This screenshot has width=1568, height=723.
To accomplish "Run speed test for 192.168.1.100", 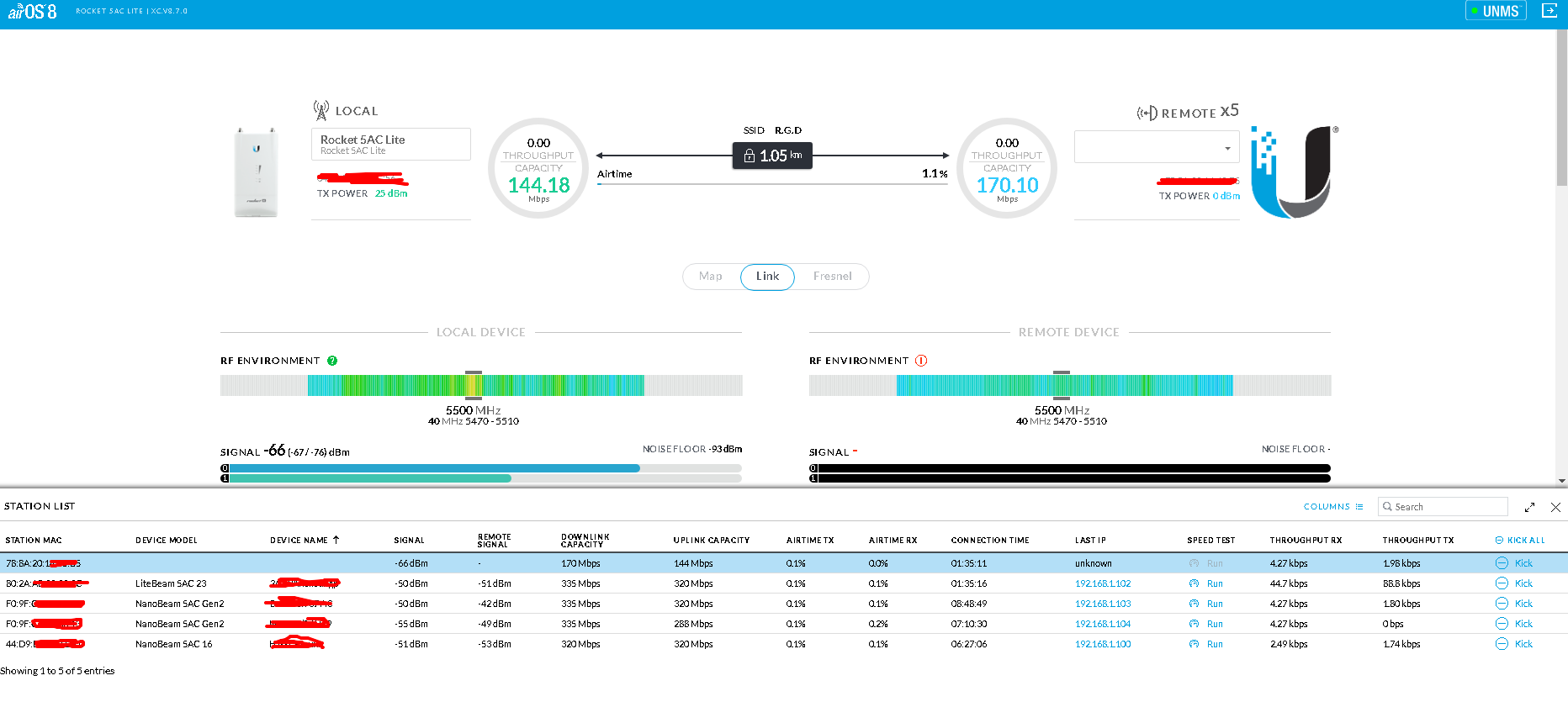I will tap(1215, 644).
